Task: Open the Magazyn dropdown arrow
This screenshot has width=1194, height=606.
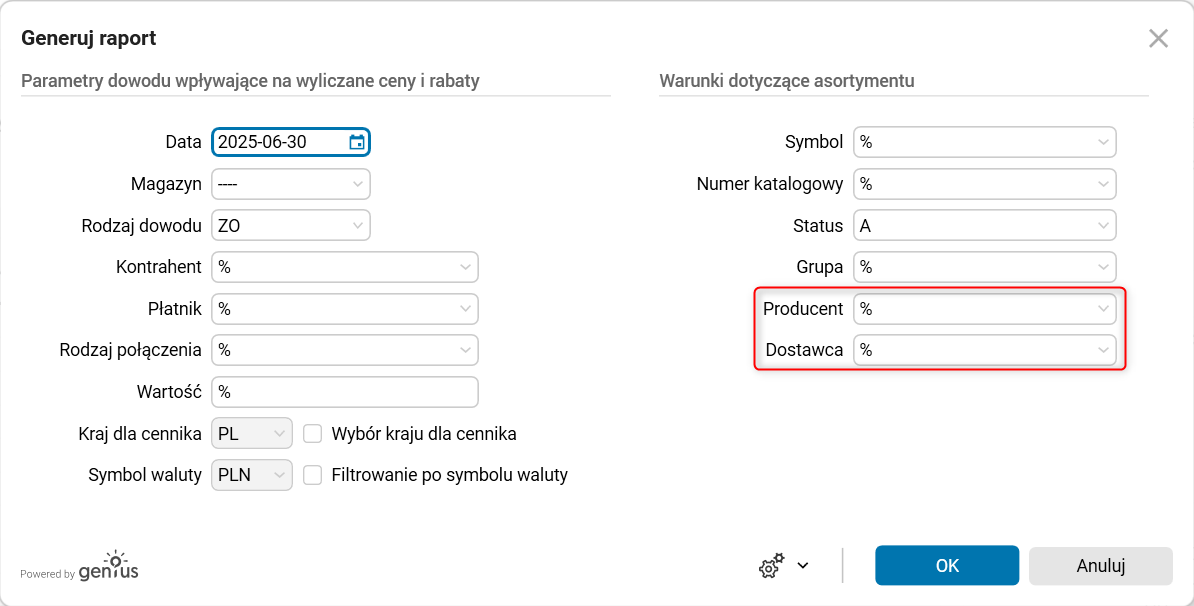Action: pyautogui.click(x=359, y=184)
